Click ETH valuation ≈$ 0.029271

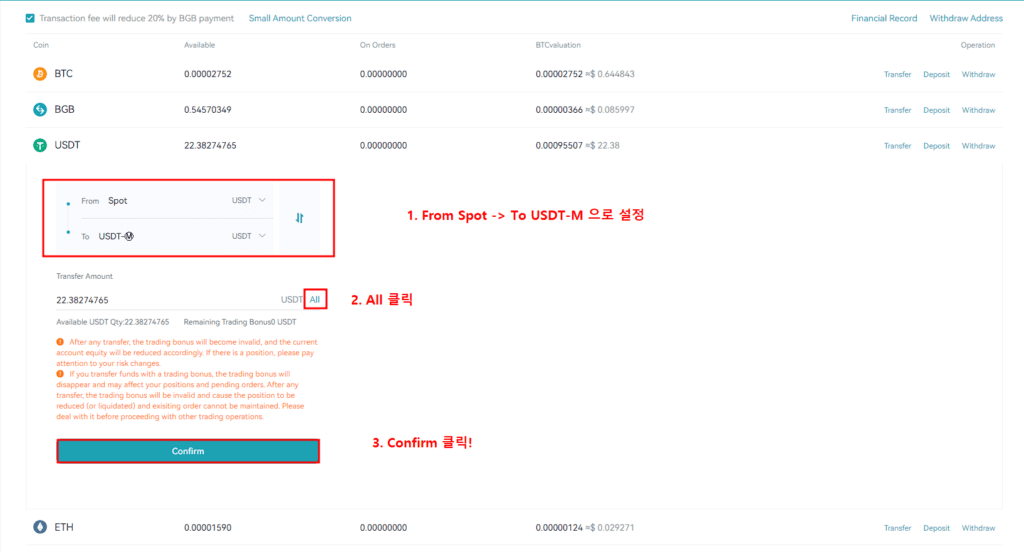click(x=610, y=528)
